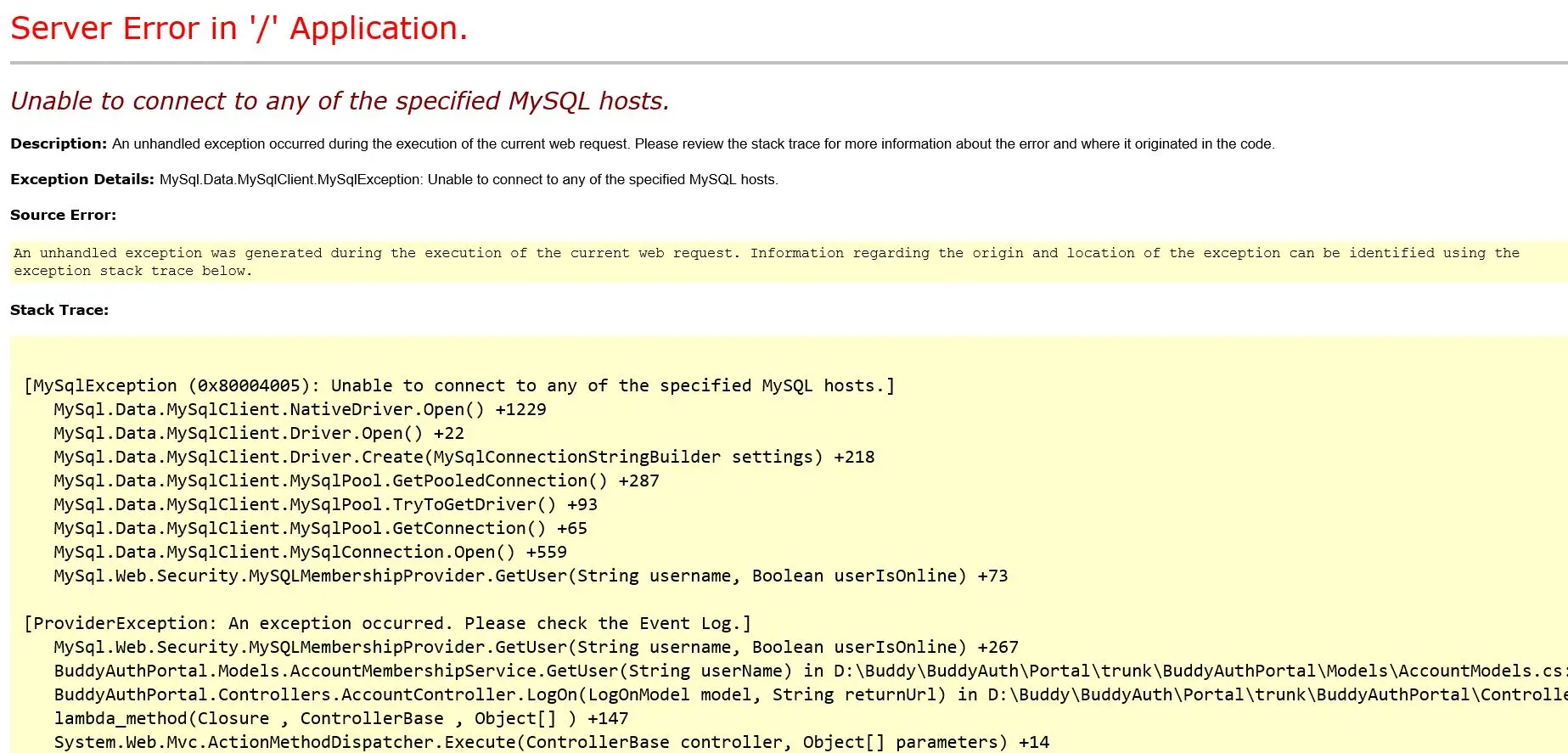The height and width of the screenshot is (753, 1568).
Task: Click the 'An unhandled exception was generated' source error text
Action: click(767, 261)
